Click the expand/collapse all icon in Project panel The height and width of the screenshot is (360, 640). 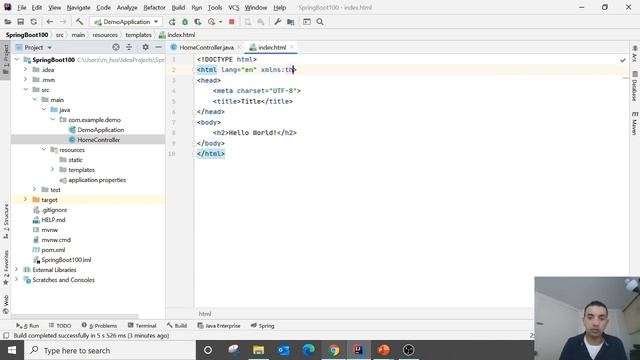pos(129,47)
